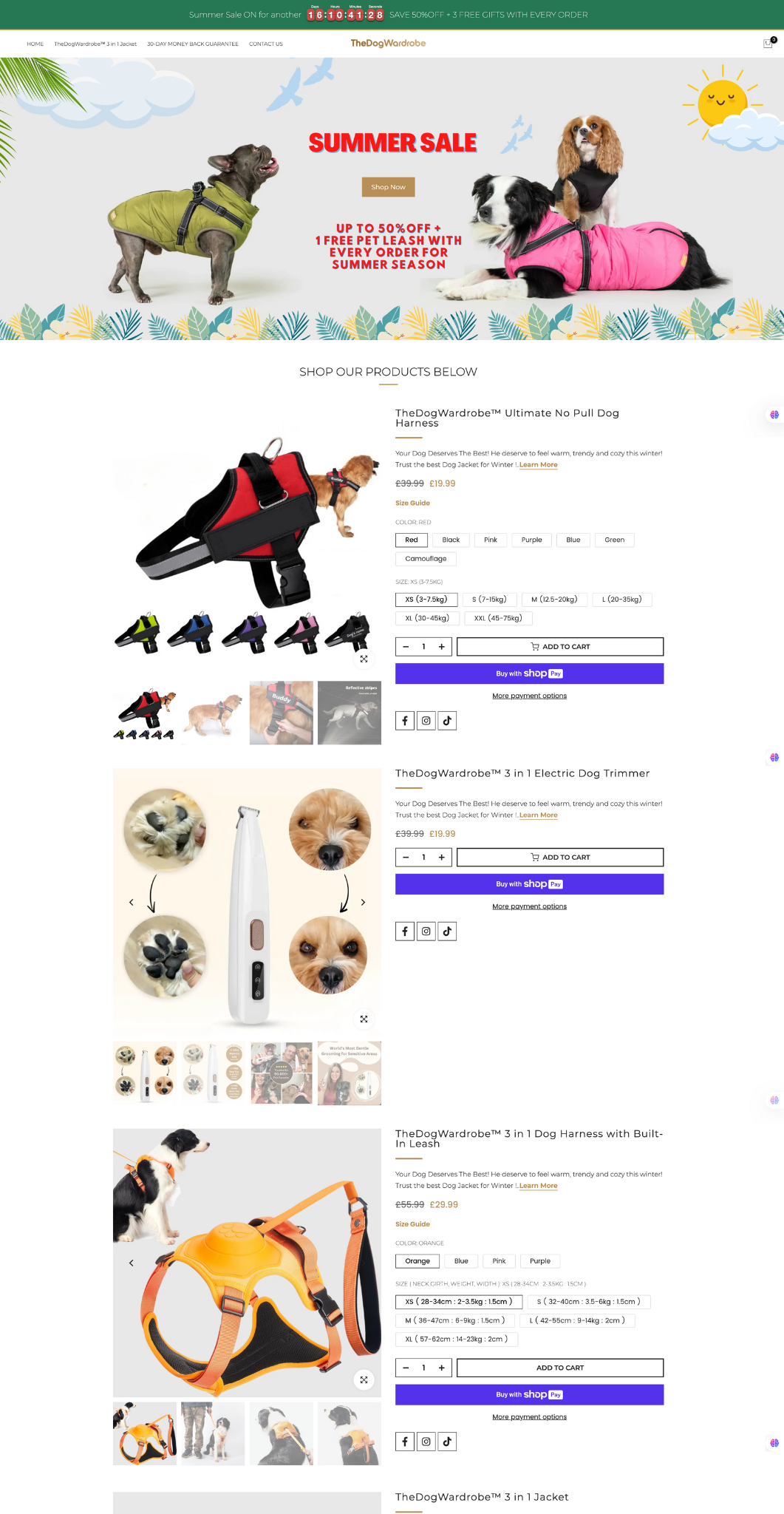
Task: Open the shopping cart icon in header
Action: click(x=768, y=44)
